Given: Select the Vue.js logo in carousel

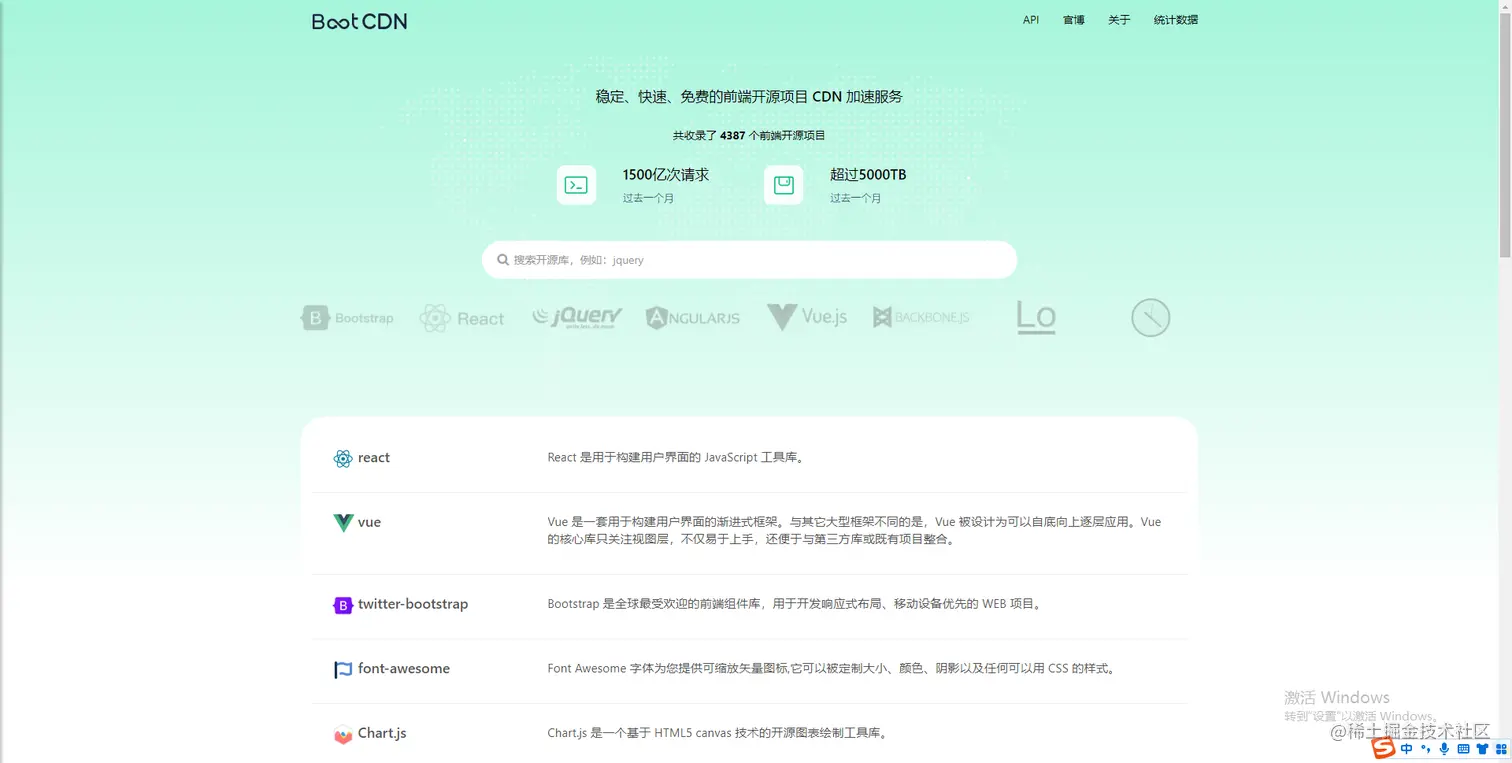Looking at the screenshot, I should pyautogui.click(x=807, y=317).
